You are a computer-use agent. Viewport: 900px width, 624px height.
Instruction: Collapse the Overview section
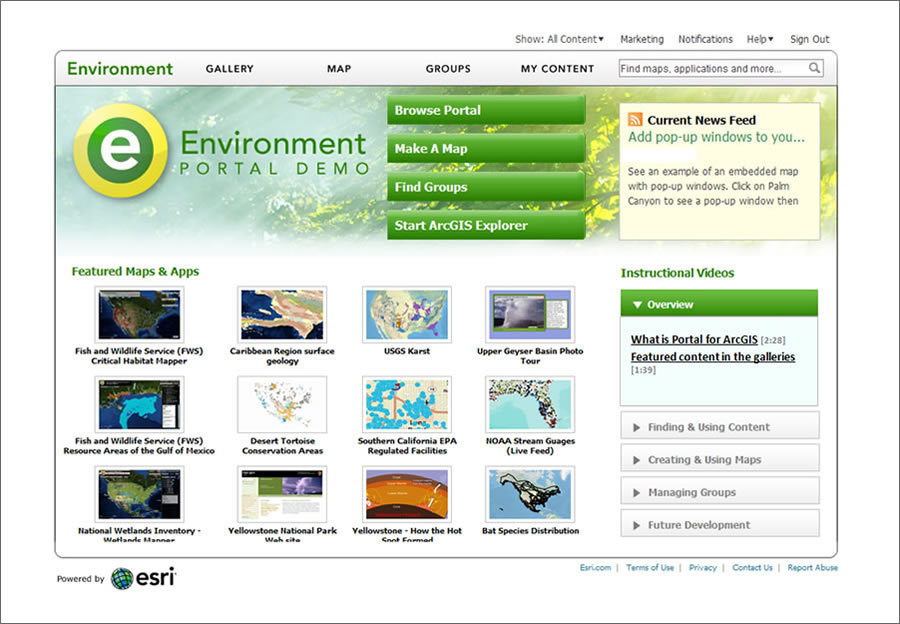719,304
